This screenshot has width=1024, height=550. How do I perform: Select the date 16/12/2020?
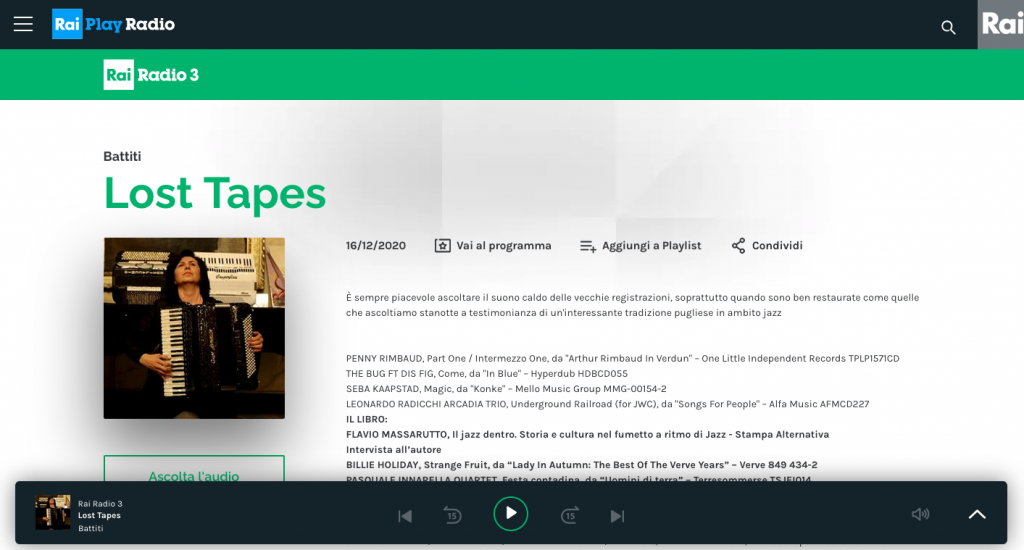(376, 246)
